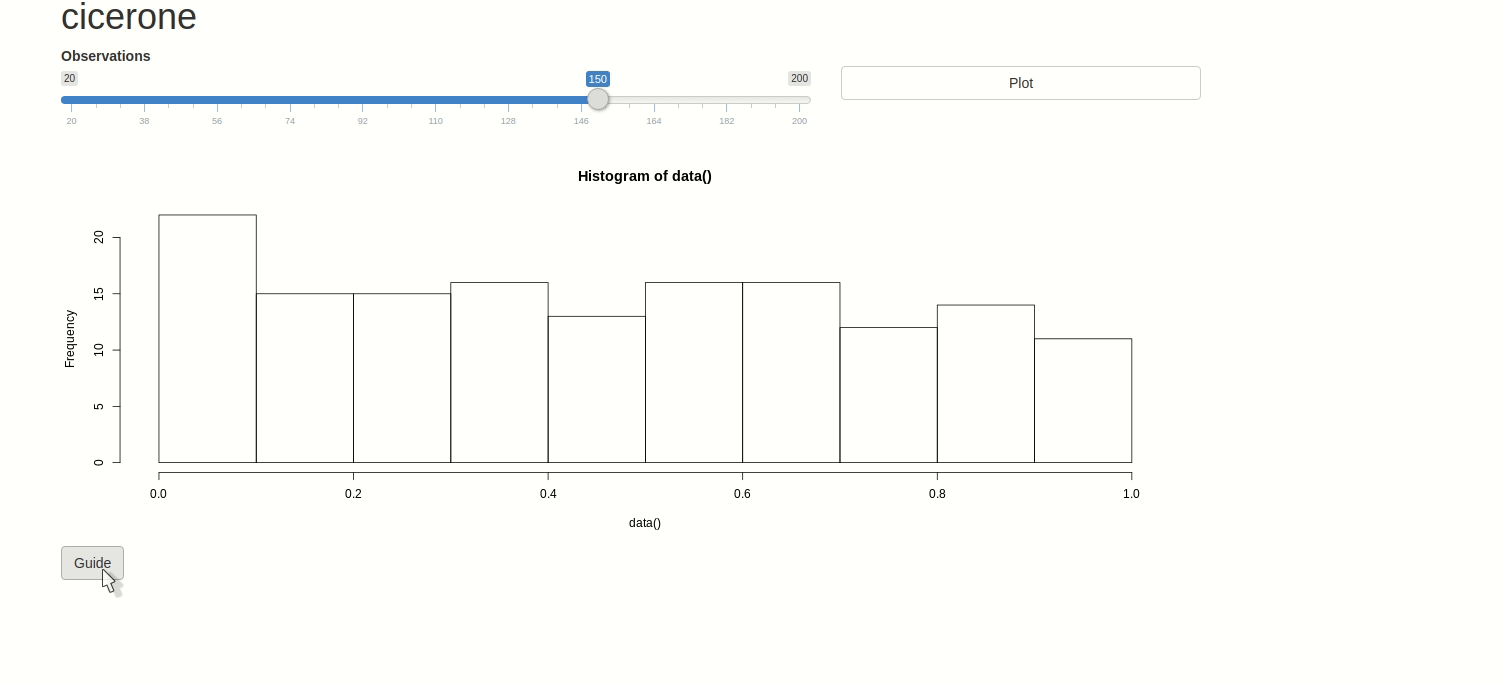Set slider at the 164 tick label

(x=654, y=121)
